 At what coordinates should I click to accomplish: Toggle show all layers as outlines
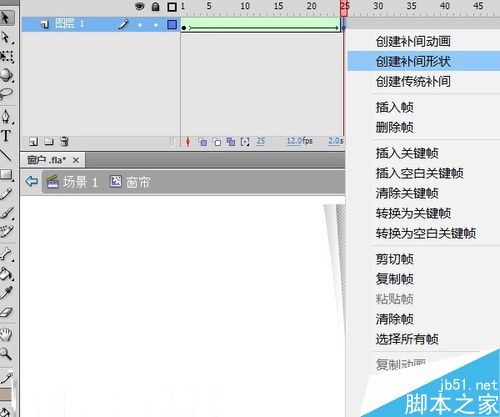coord(172,7)
